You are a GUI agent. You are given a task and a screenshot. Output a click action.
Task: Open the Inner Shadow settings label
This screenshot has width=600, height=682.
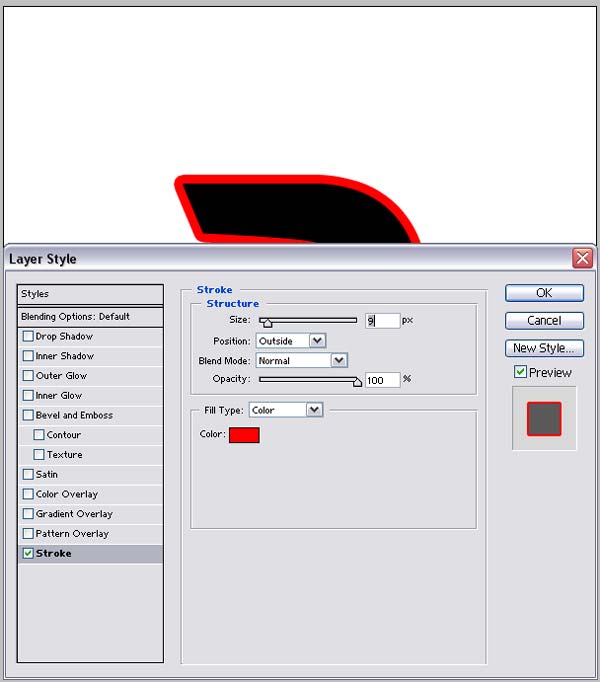(64, 356)
